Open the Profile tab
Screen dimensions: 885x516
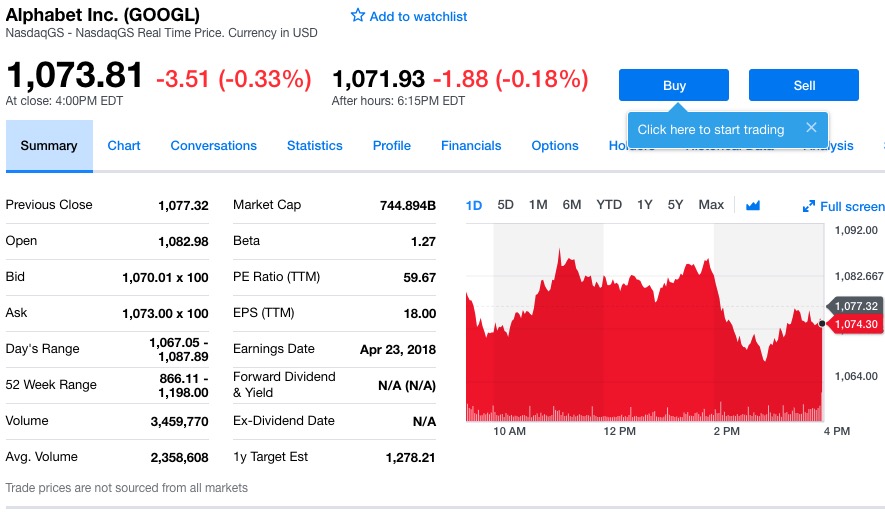(x=391, y=146)
